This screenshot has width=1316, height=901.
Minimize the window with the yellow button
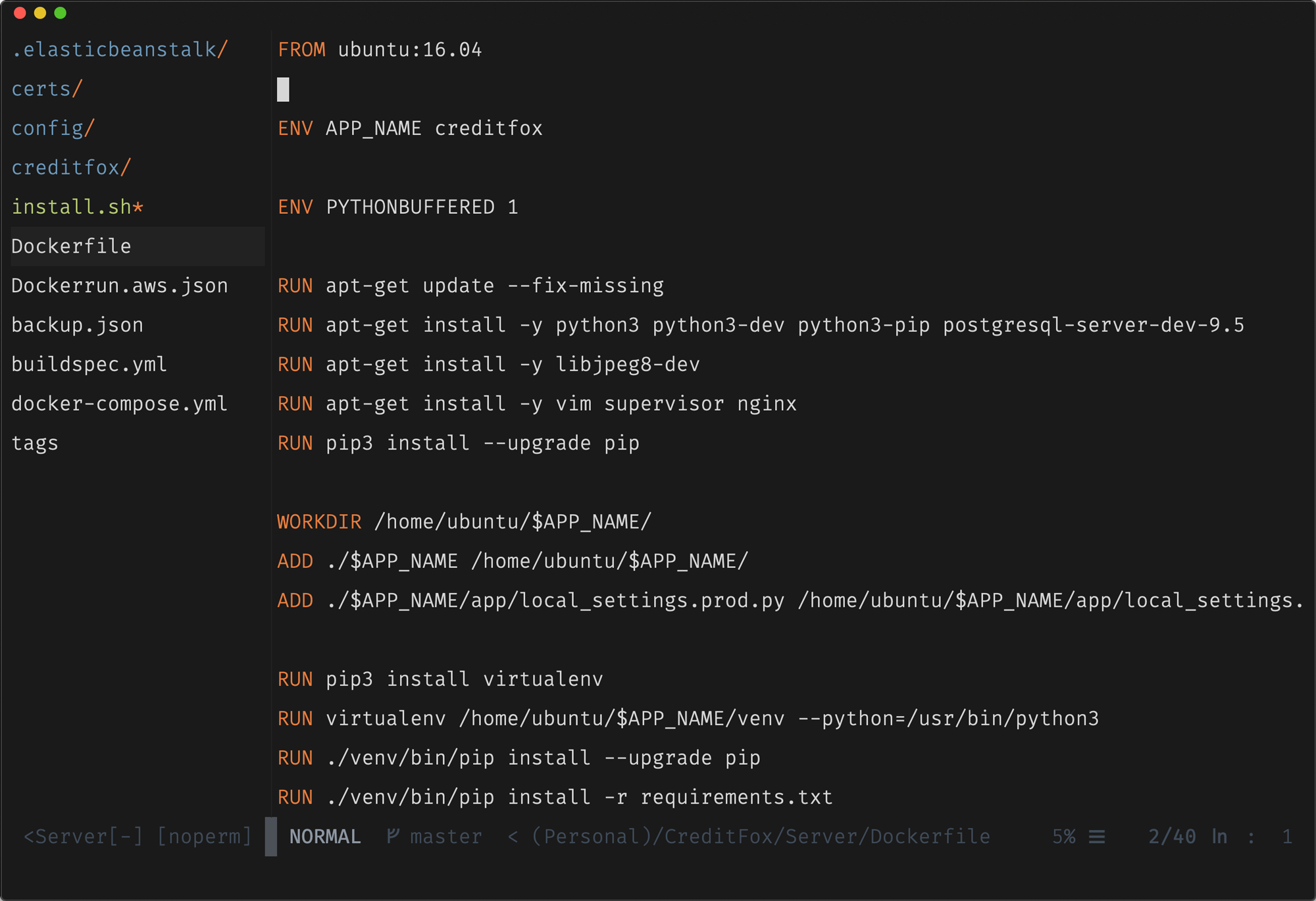coord(40,13)
